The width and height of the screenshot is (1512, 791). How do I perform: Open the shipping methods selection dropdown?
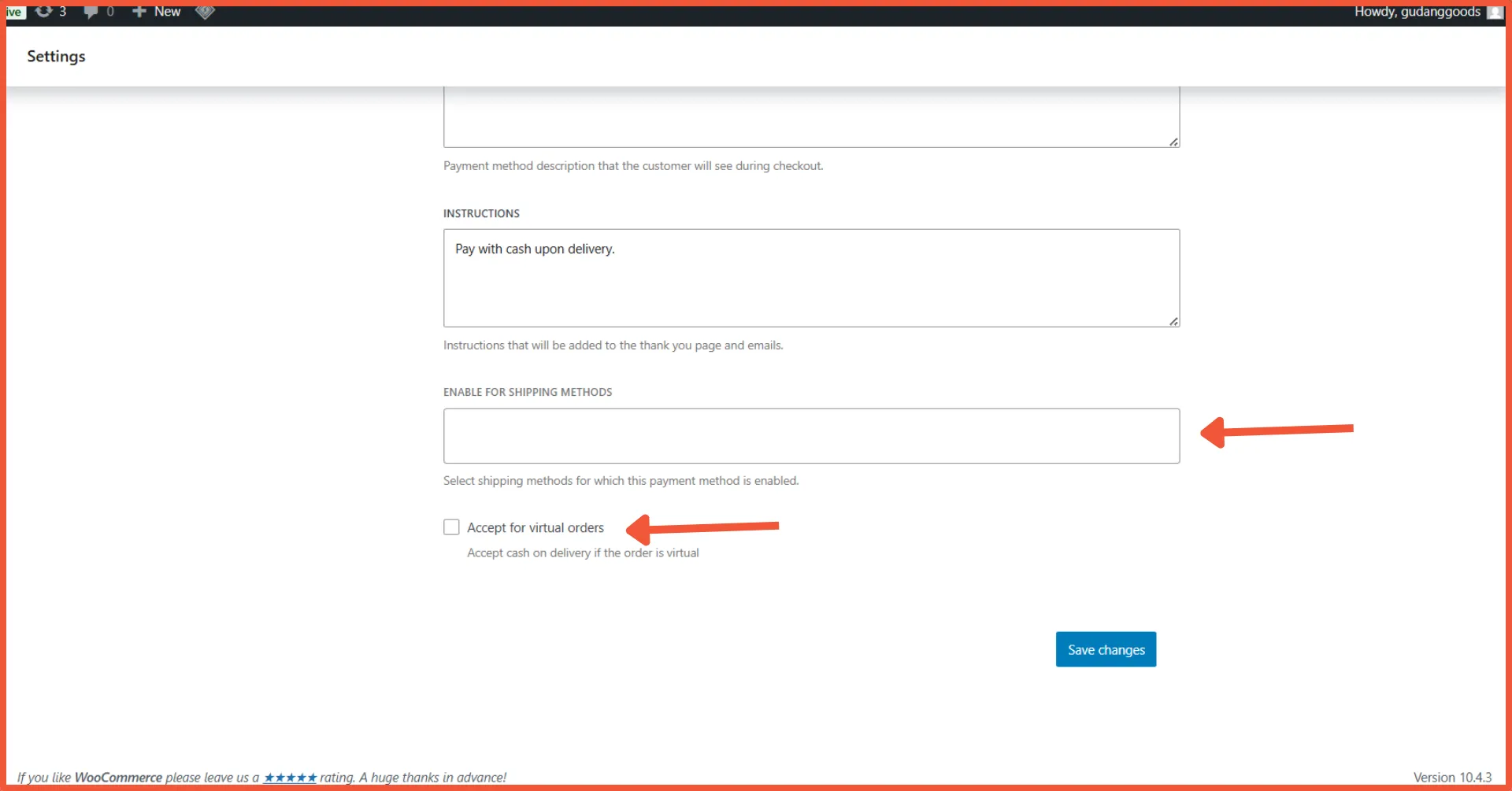[x=811, y=436]
